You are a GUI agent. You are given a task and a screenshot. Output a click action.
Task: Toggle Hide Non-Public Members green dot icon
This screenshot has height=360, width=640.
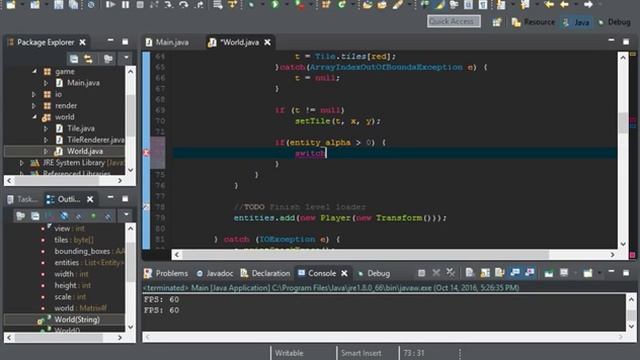pyautogui.click(x=93, y=216)
